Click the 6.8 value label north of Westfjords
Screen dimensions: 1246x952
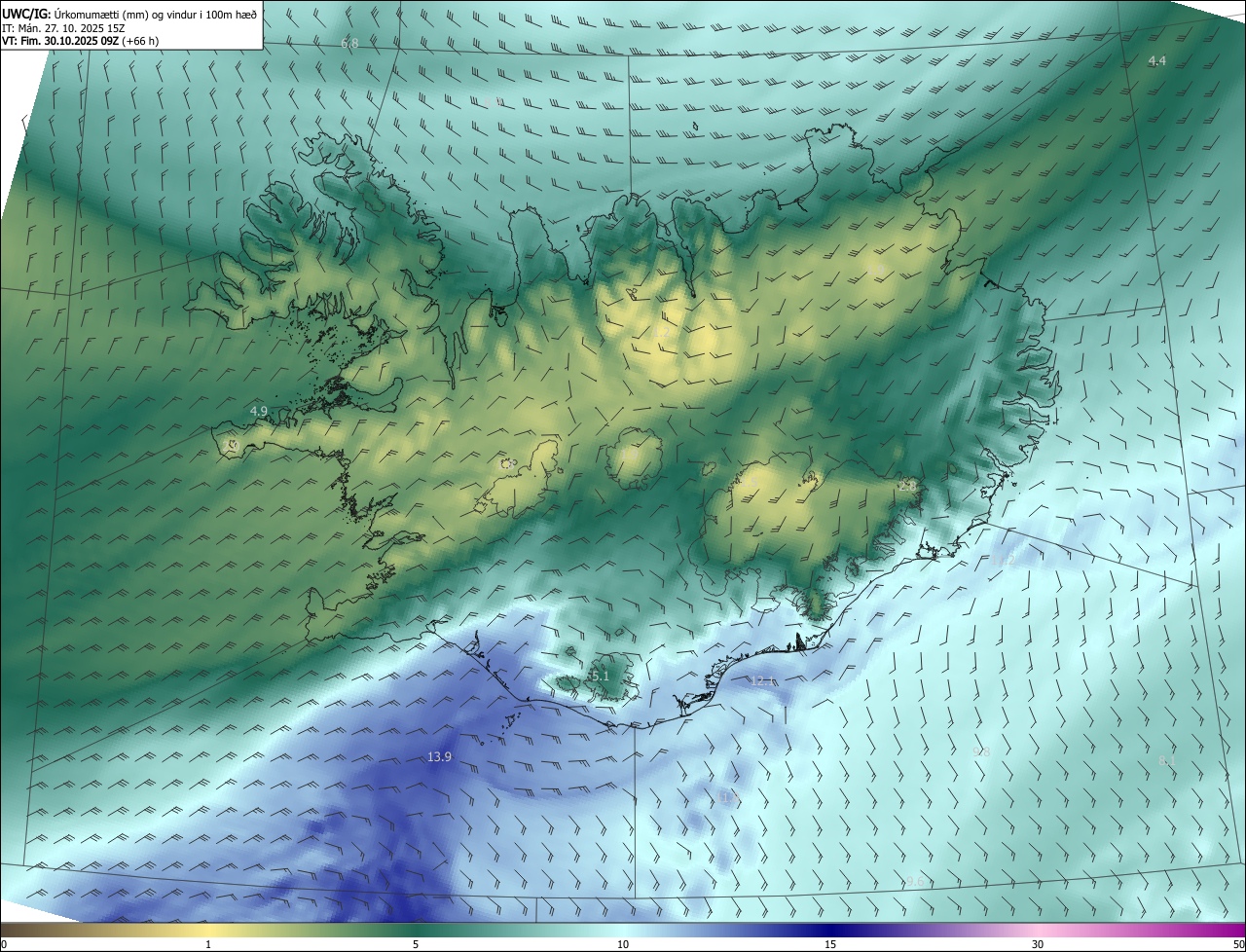click(349, 44)
